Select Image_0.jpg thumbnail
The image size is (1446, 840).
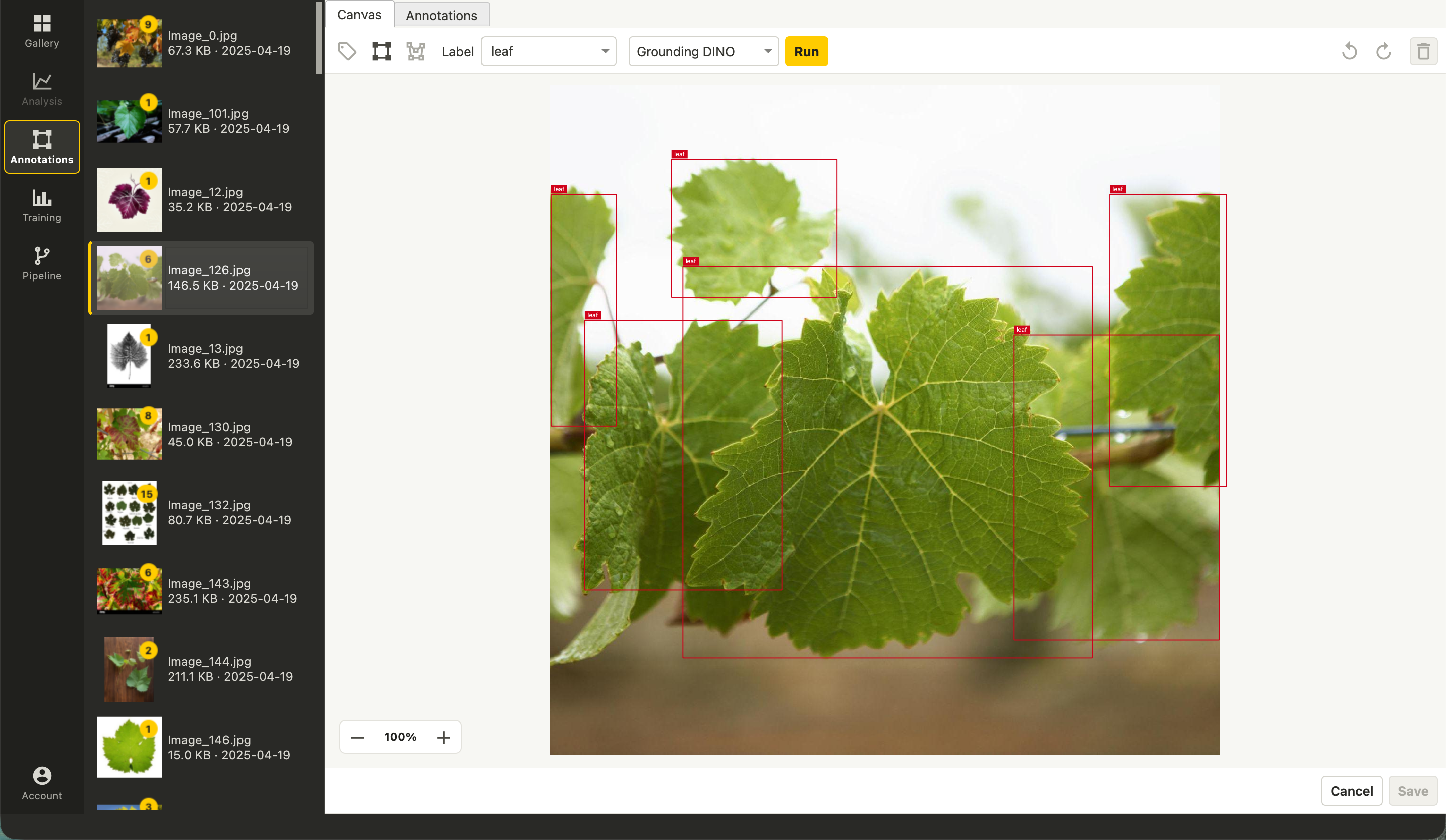[x=129, y=43]
